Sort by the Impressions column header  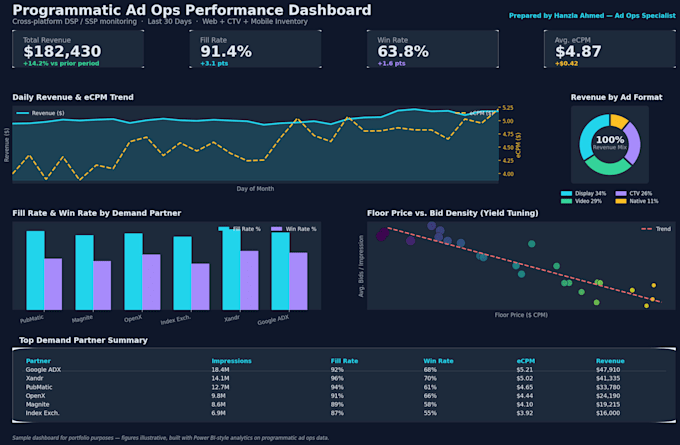click(x=232, y=361)
